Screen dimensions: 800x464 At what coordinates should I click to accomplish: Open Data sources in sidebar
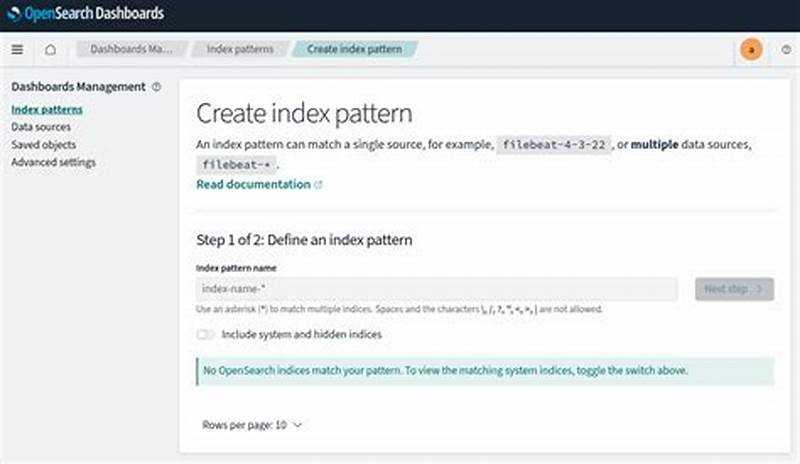click(41, 127)
